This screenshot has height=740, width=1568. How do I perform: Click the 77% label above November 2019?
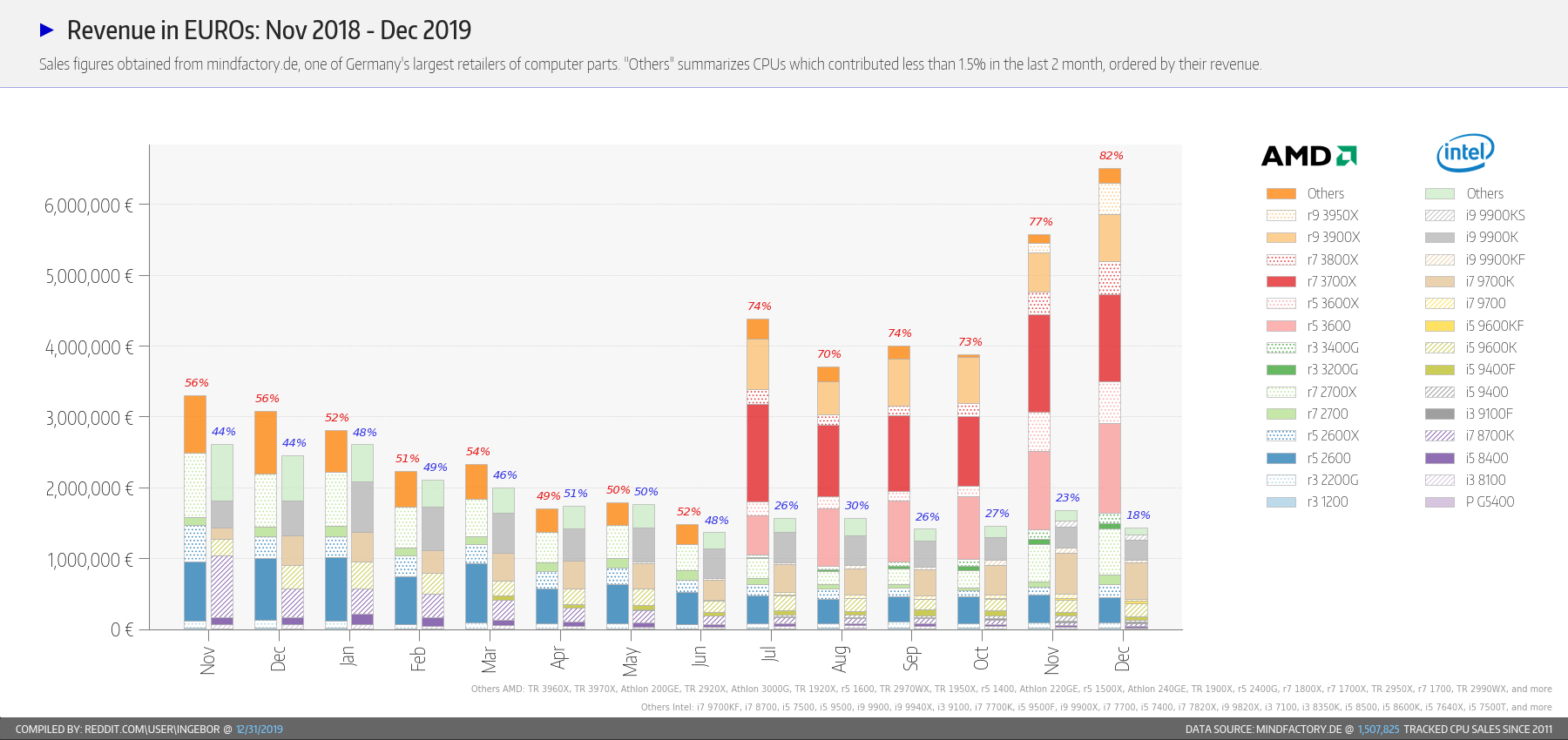[1040, 222]
